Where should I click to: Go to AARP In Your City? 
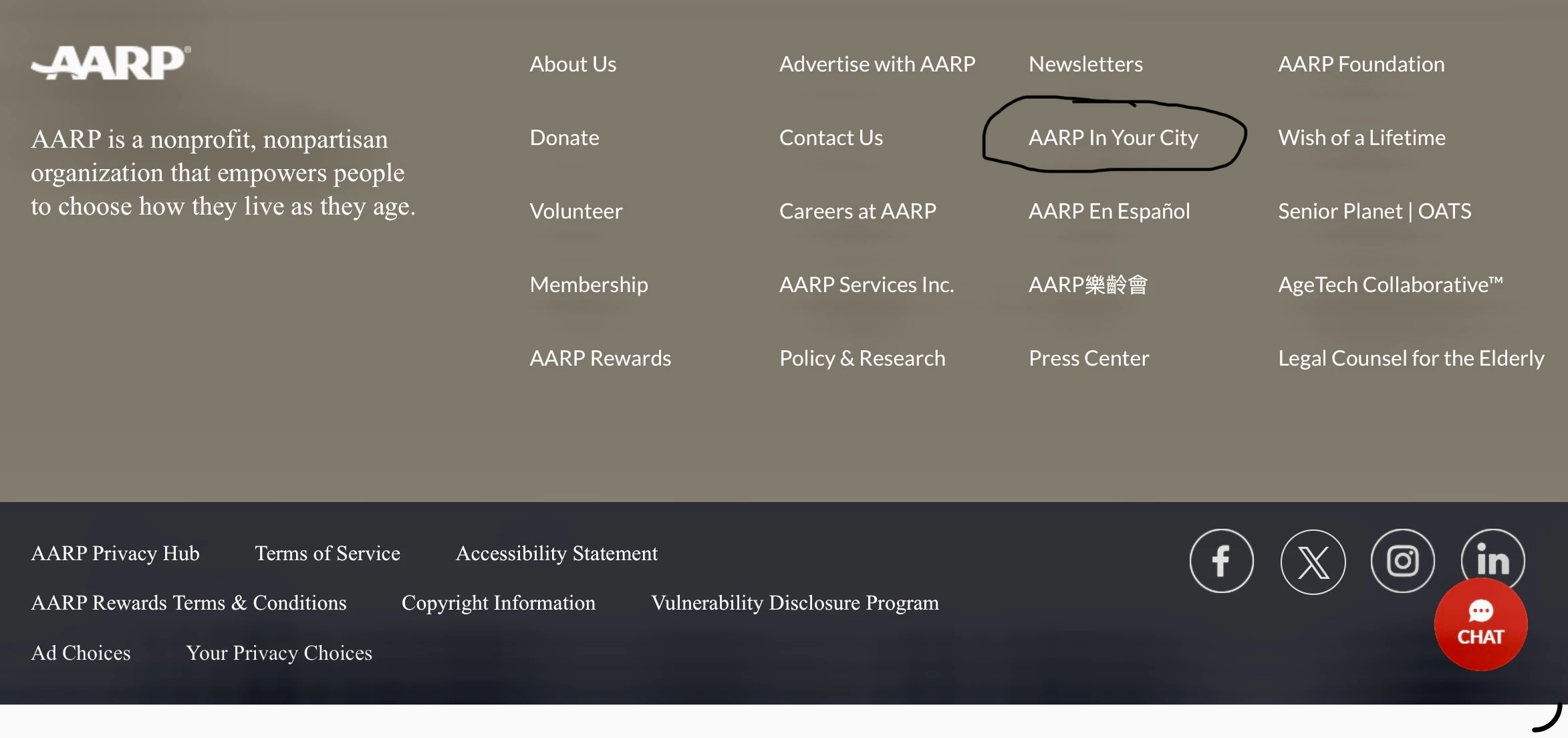1113,138
